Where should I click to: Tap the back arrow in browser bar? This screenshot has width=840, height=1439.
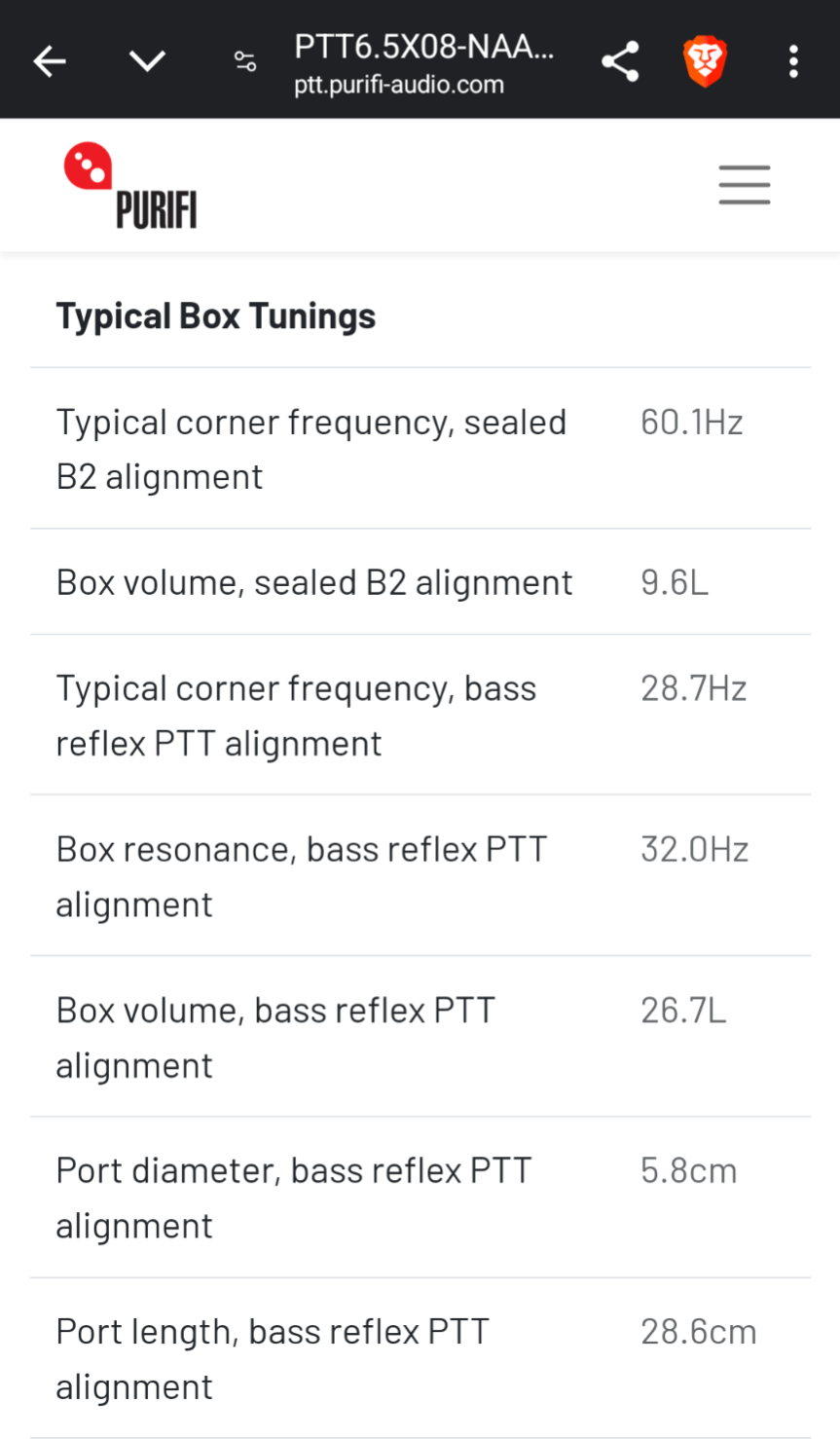pos(50,62)
